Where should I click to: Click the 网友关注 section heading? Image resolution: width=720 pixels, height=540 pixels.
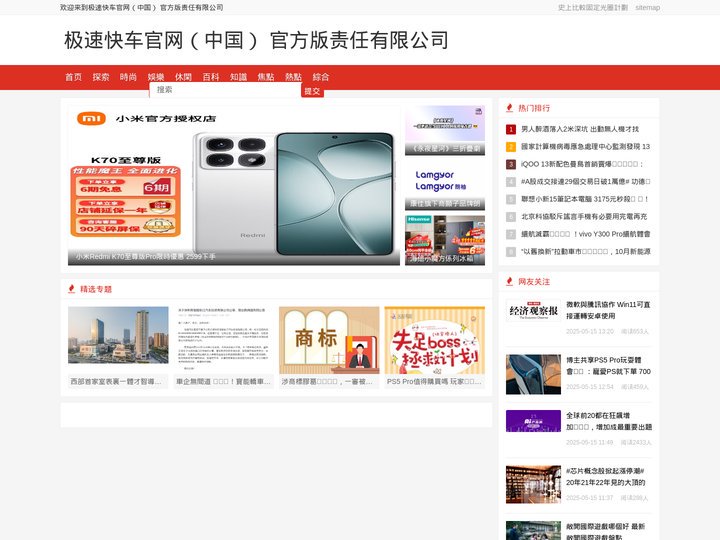[534, 281]
